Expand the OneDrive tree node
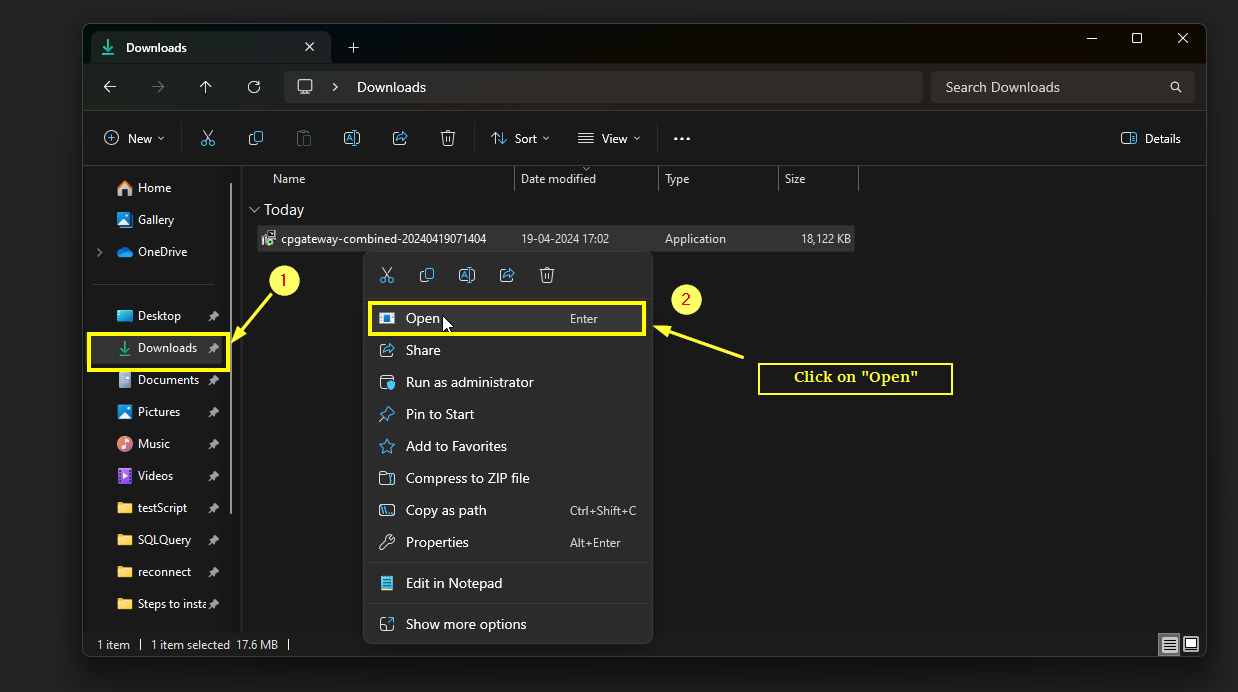 pos(99,252)
